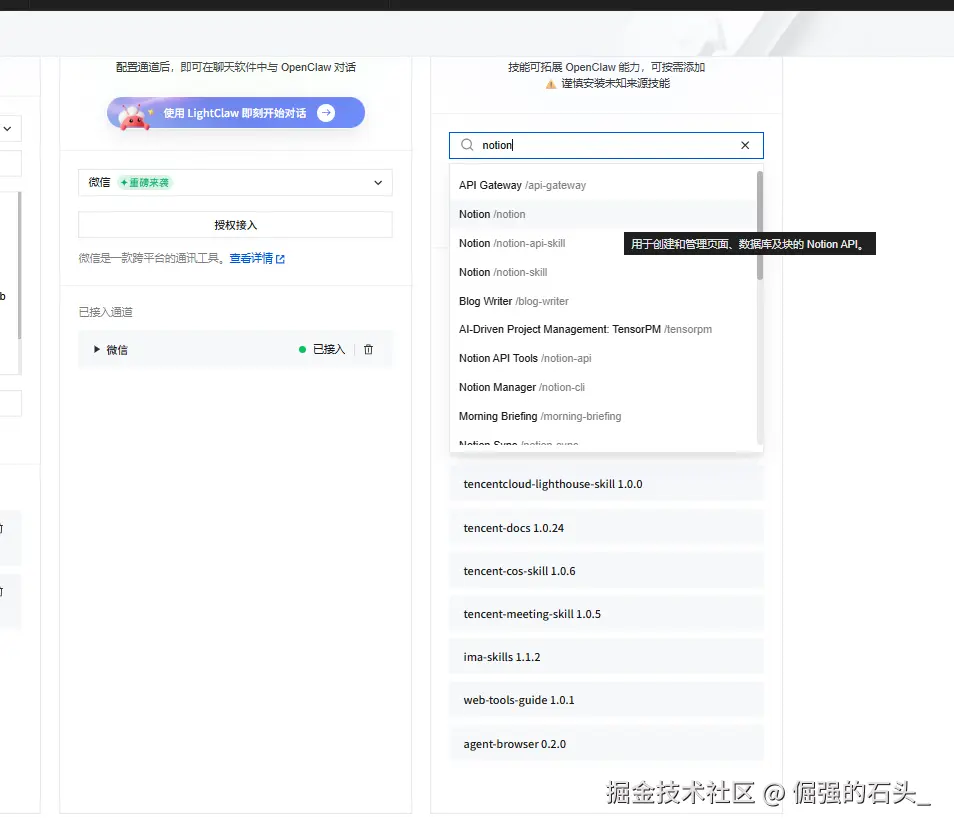The width and height of the screenshot is (954, 830).
Task: Click tencent-cos-skill 1.0.6 entry
Action: [x=606, y=571]
